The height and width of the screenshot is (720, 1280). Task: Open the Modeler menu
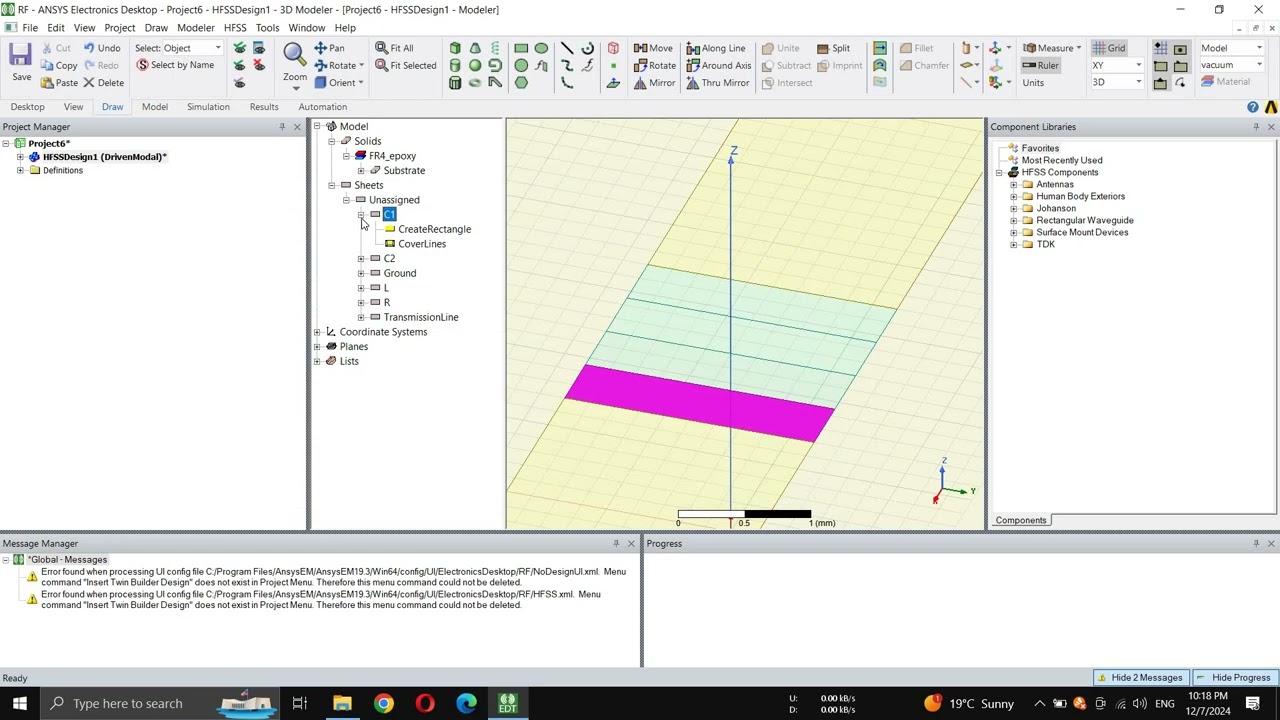[x=195, y=28]
